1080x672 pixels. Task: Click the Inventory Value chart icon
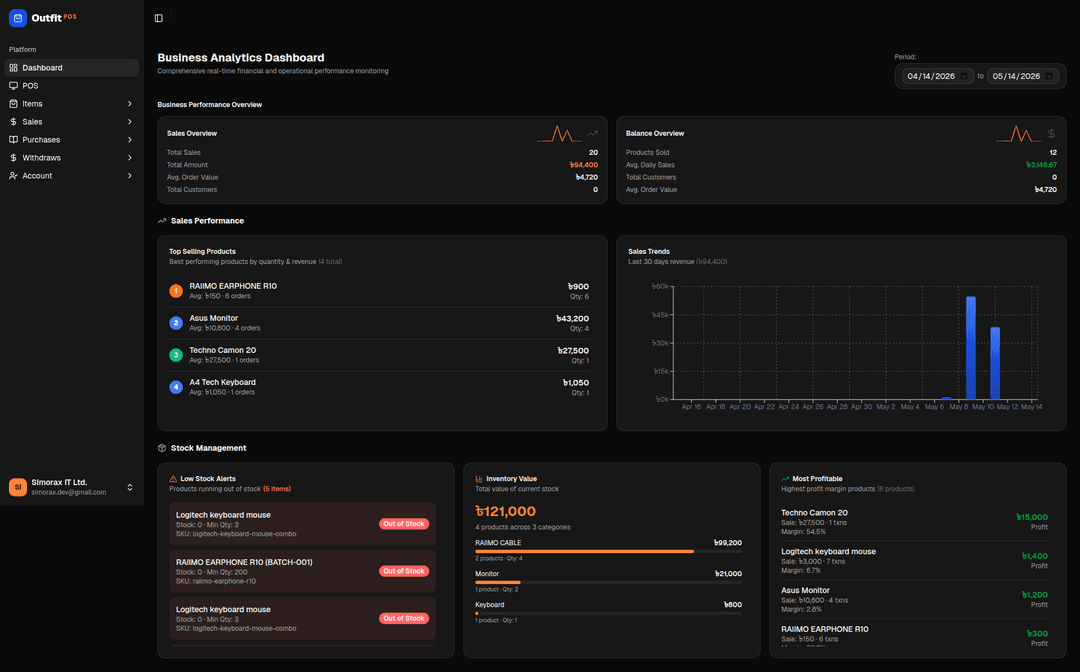click(479, 479)
